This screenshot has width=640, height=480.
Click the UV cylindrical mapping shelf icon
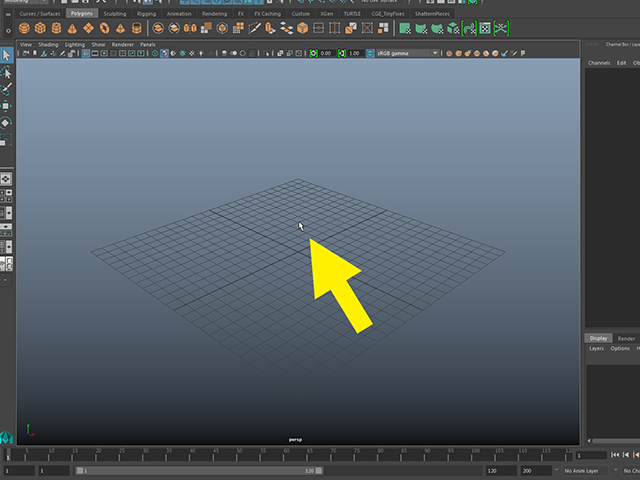coord(421,29)
